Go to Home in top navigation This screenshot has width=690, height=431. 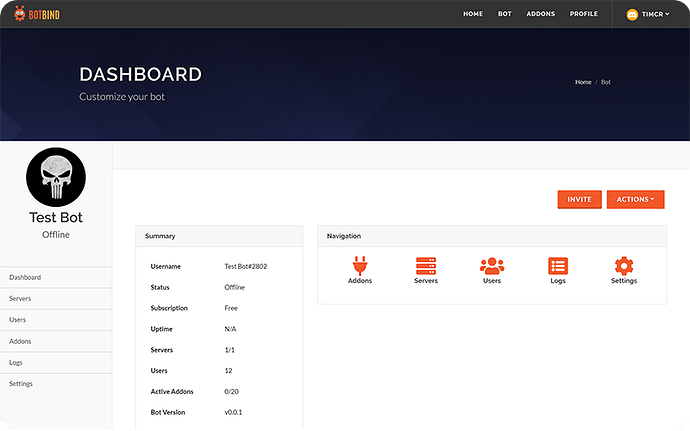coord(473,14)
